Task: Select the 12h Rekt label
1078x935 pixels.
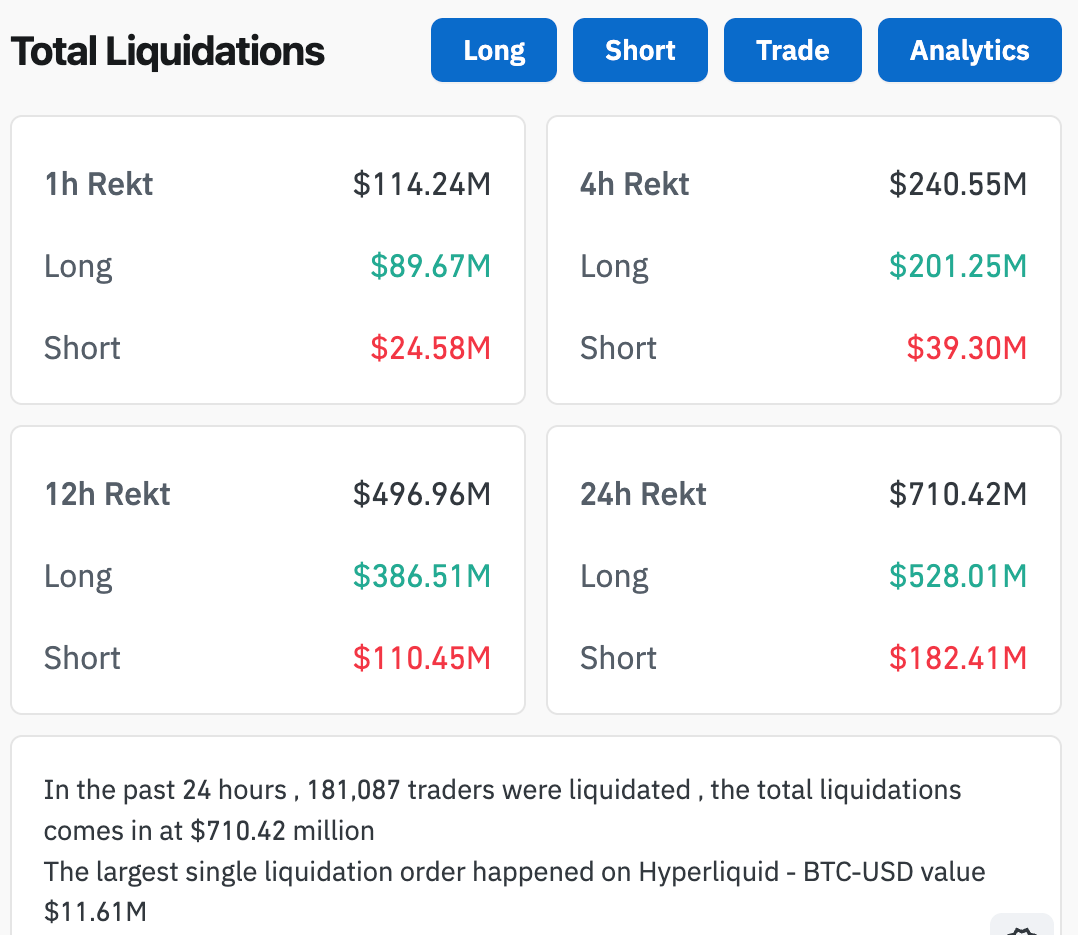Action: pyautogui.click(x=108, y=494)
